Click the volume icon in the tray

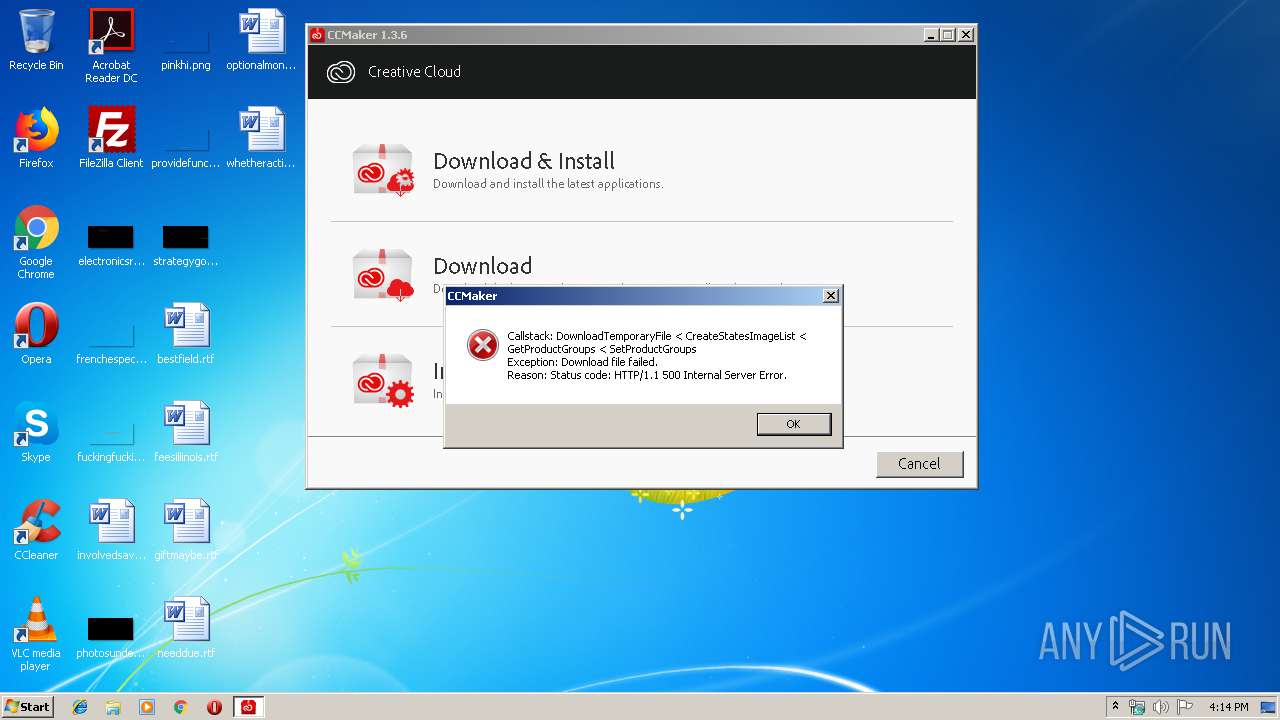pyautogui.click(x=1161, y=707)
